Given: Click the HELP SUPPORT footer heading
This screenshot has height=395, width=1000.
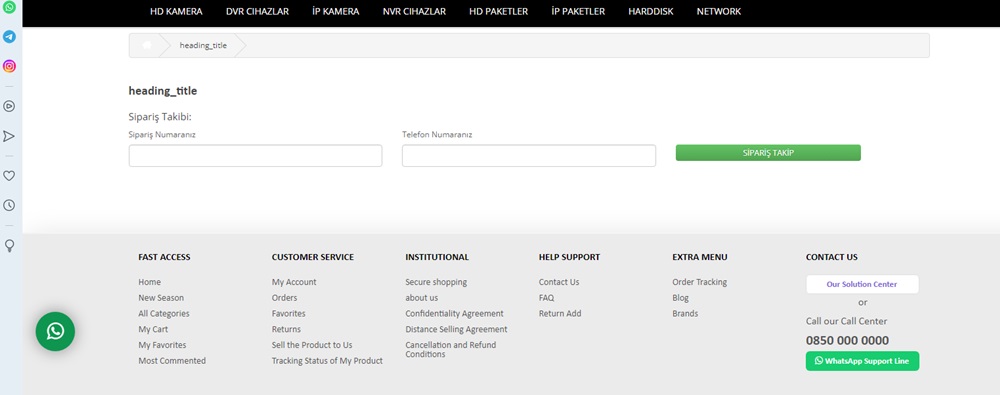Looking at the screenshot, I should 570,257.
